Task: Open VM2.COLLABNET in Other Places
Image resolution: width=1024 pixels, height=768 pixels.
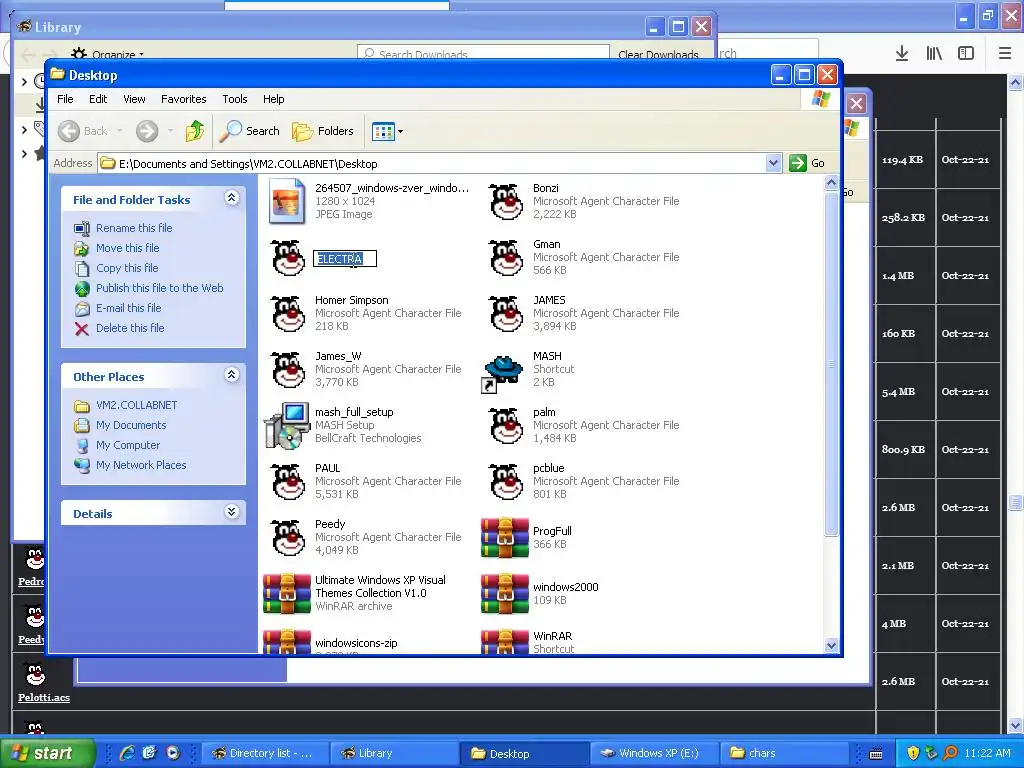Action: [x=136, y=406]
